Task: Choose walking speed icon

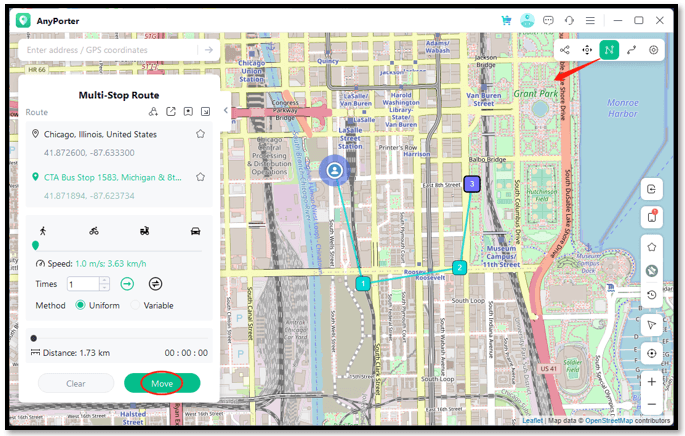Action: pyautogui.click(x=43, y=231)
